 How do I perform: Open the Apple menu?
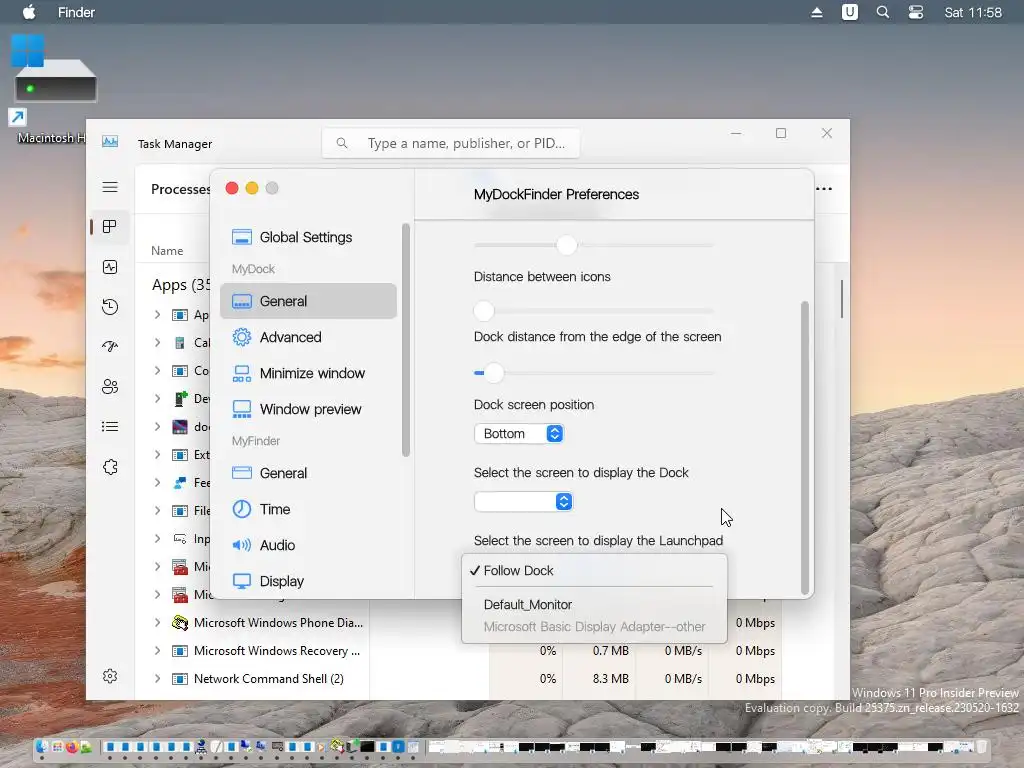29,12
